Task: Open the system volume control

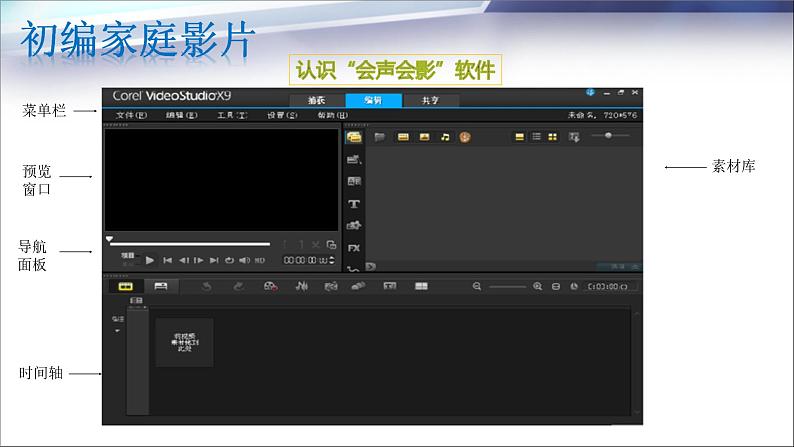Action: point(245,260)
